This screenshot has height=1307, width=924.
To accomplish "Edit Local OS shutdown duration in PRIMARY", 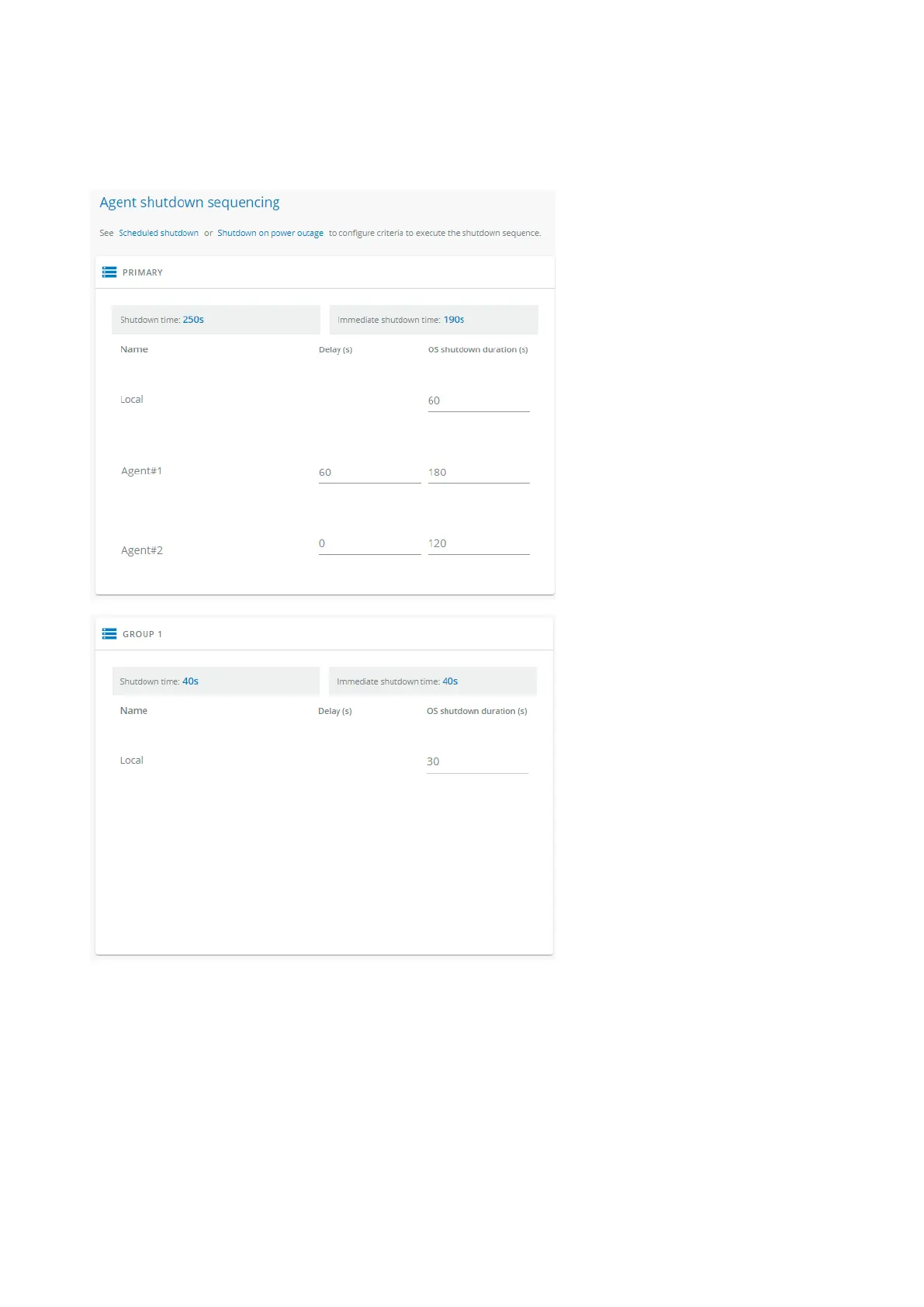I will click(479, 401).
